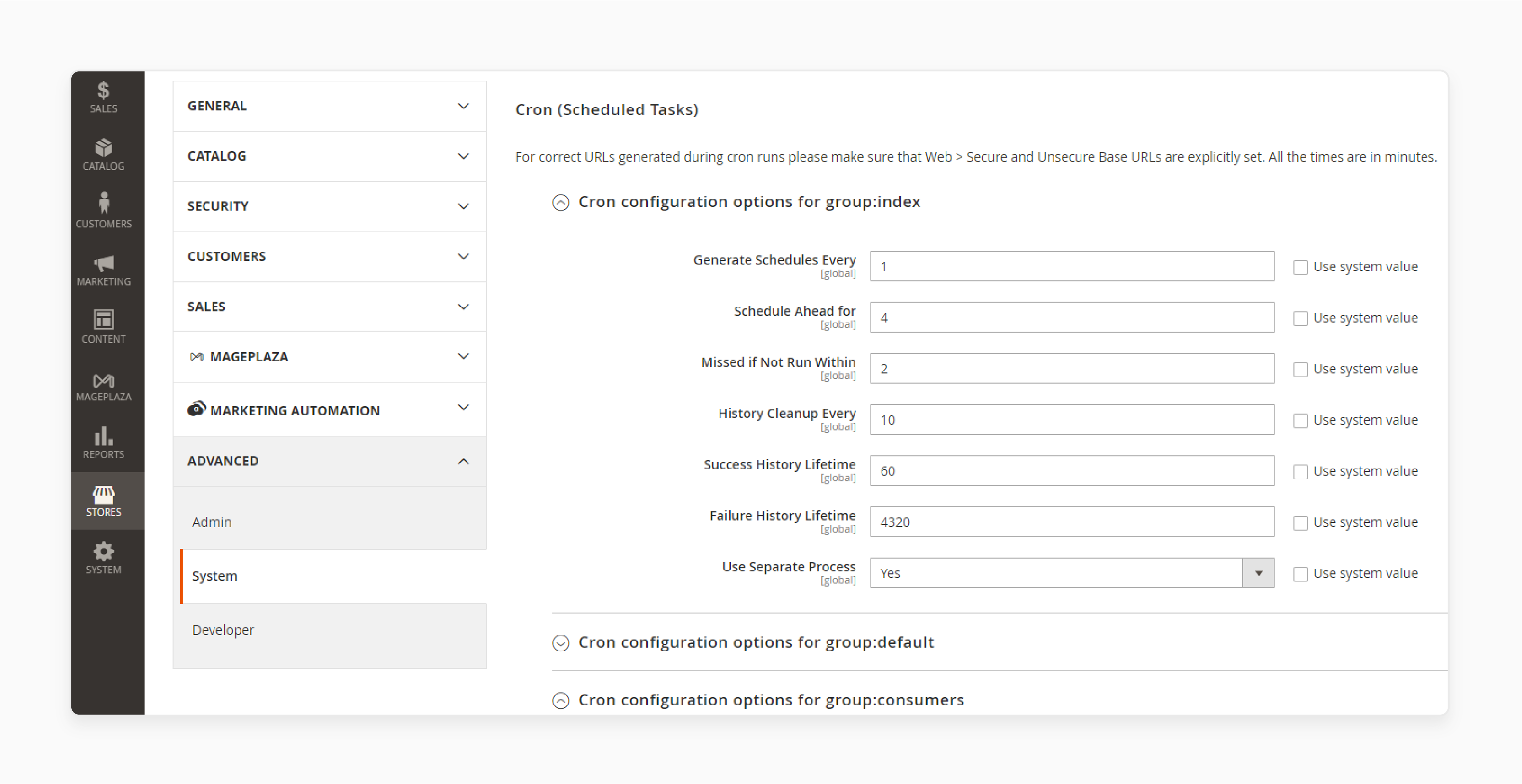1522x784 pixels.
Task: Check Use system value for Success History Lifetime
Action: pyautogui.click(x=1301, y=472)
